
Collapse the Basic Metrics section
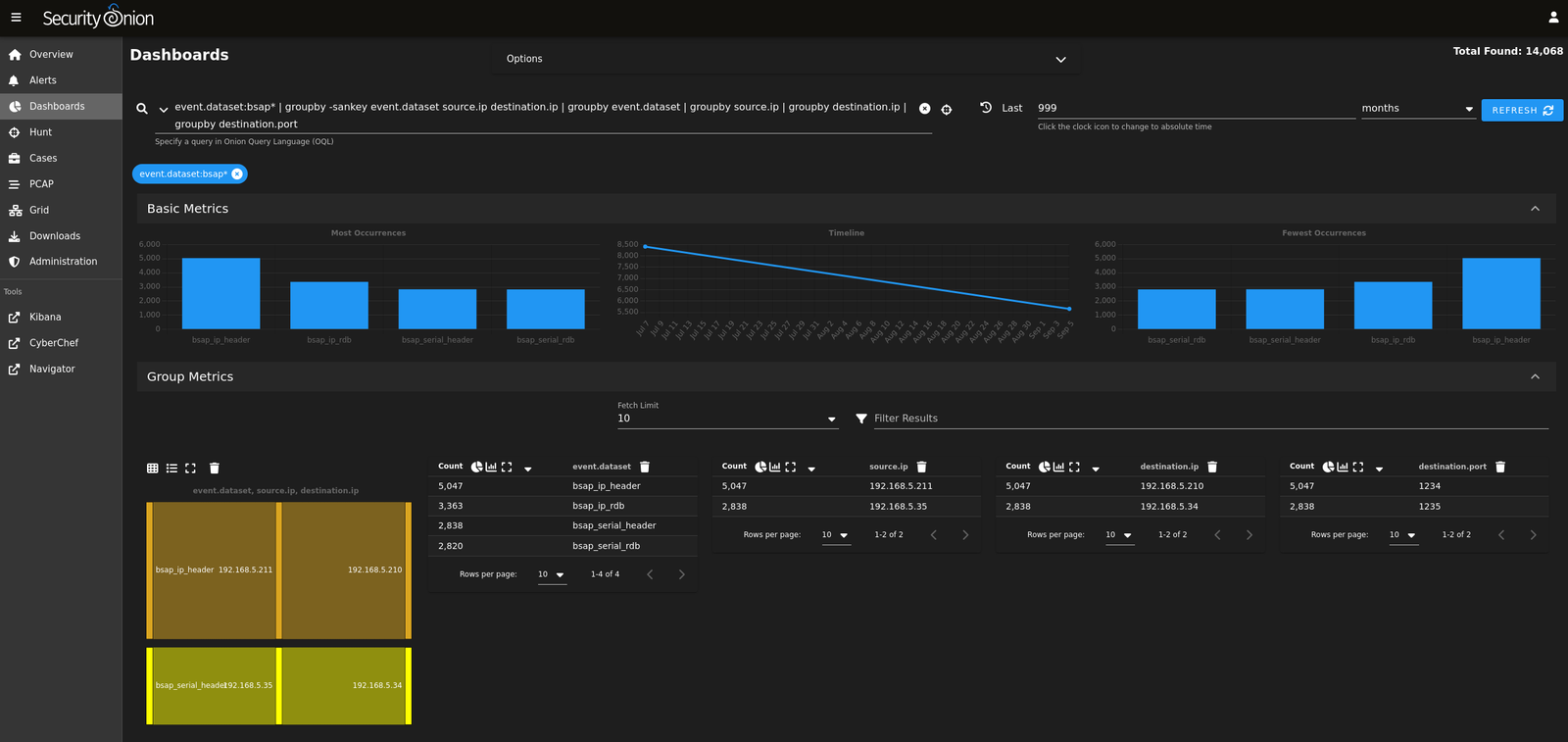click(x=1535, y=209)
